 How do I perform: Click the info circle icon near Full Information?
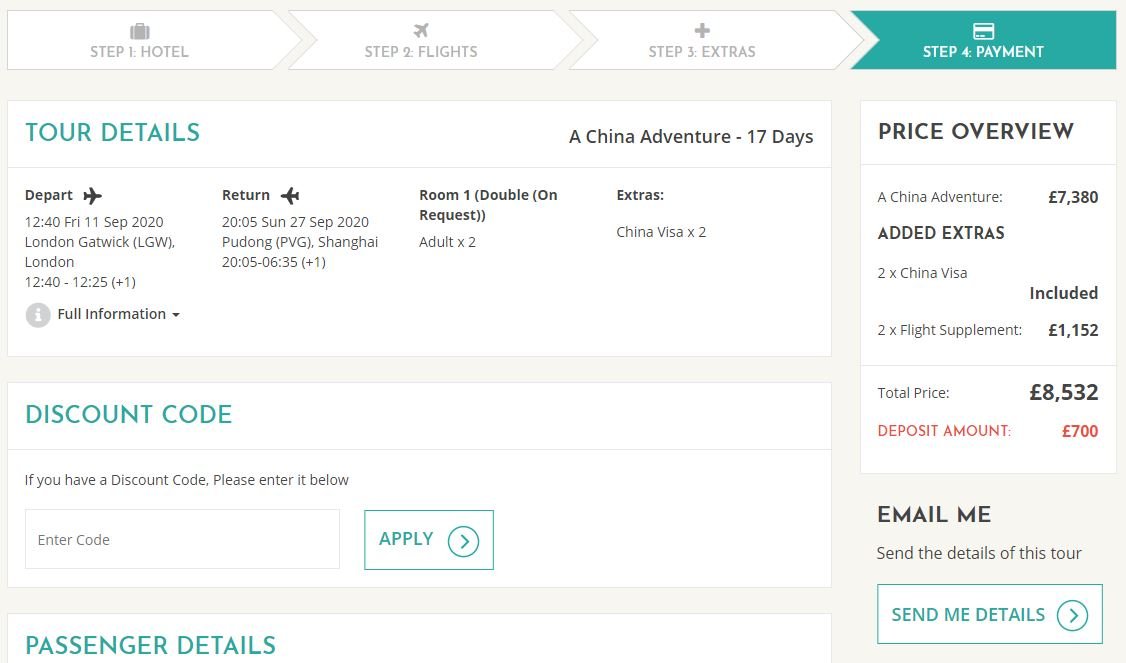coord(38,315)
